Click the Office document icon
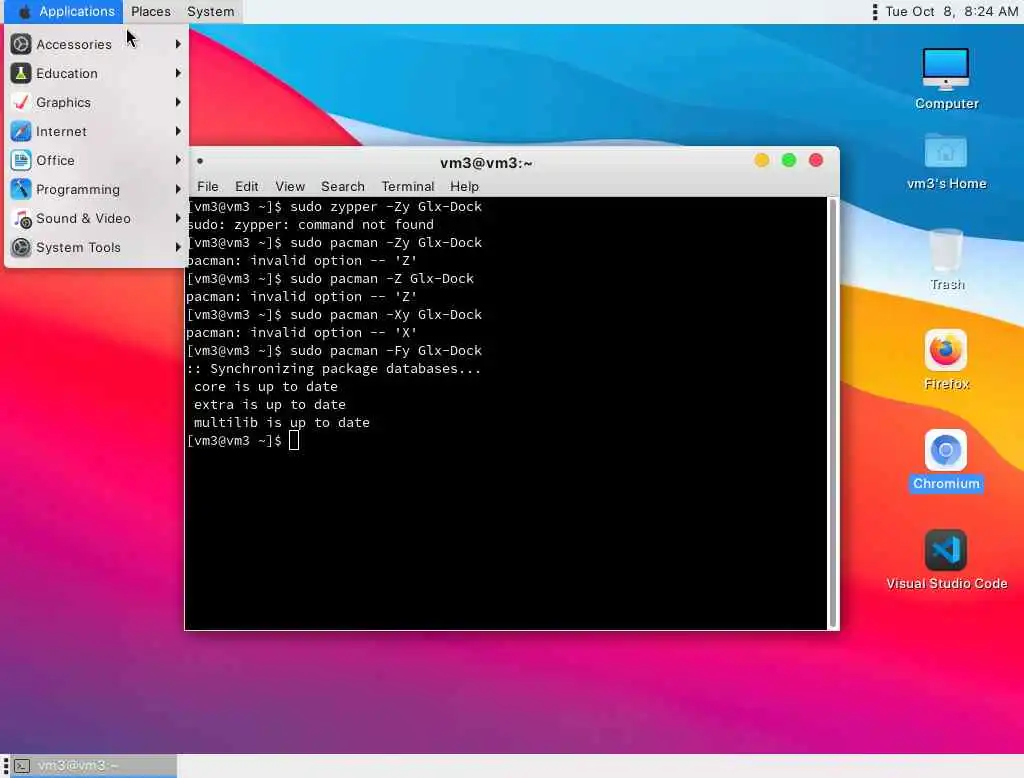This screenshot has width=1024, height=778. coord(21,160)
